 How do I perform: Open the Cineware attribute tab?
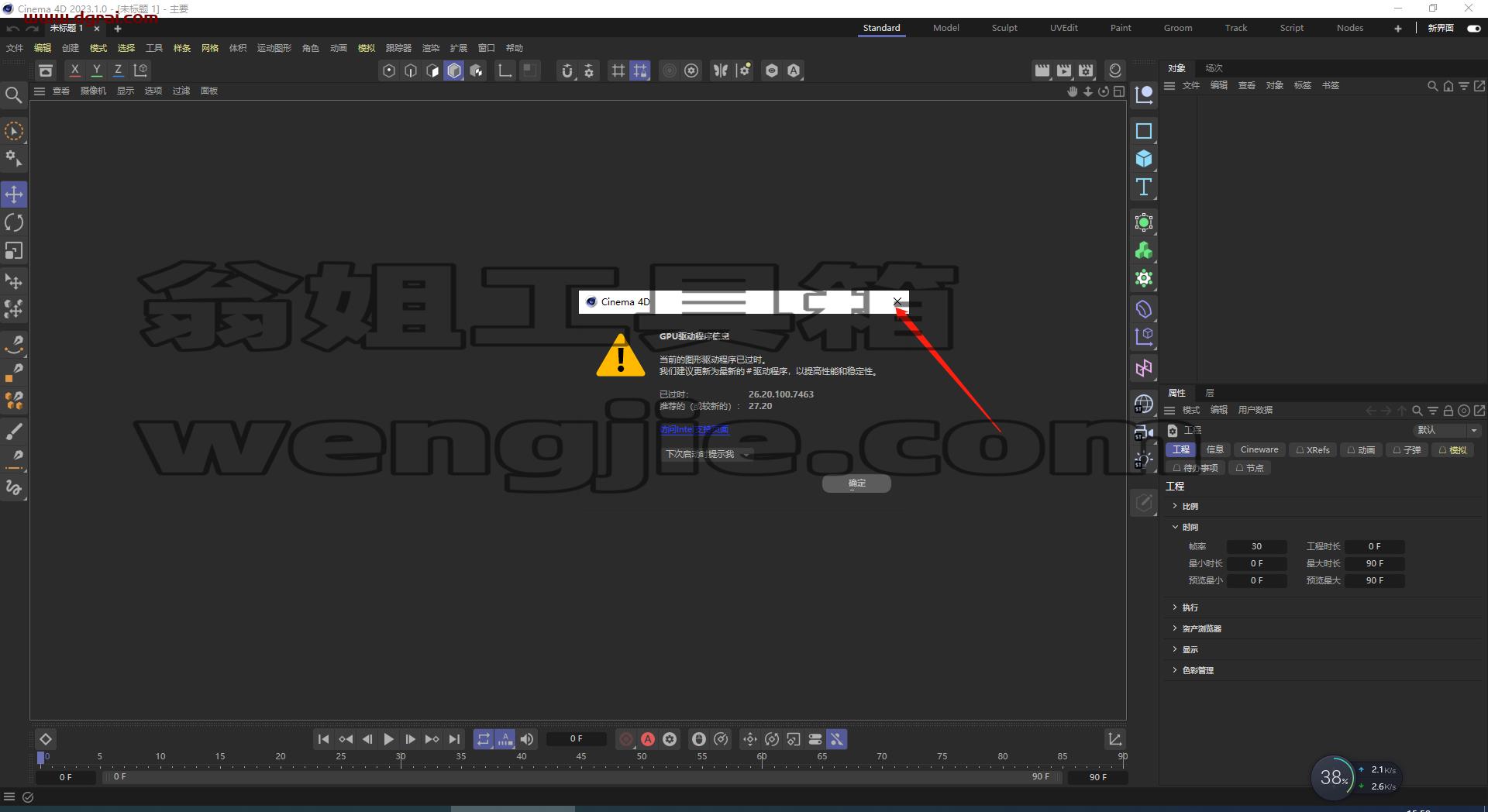tap(1259, 450)
